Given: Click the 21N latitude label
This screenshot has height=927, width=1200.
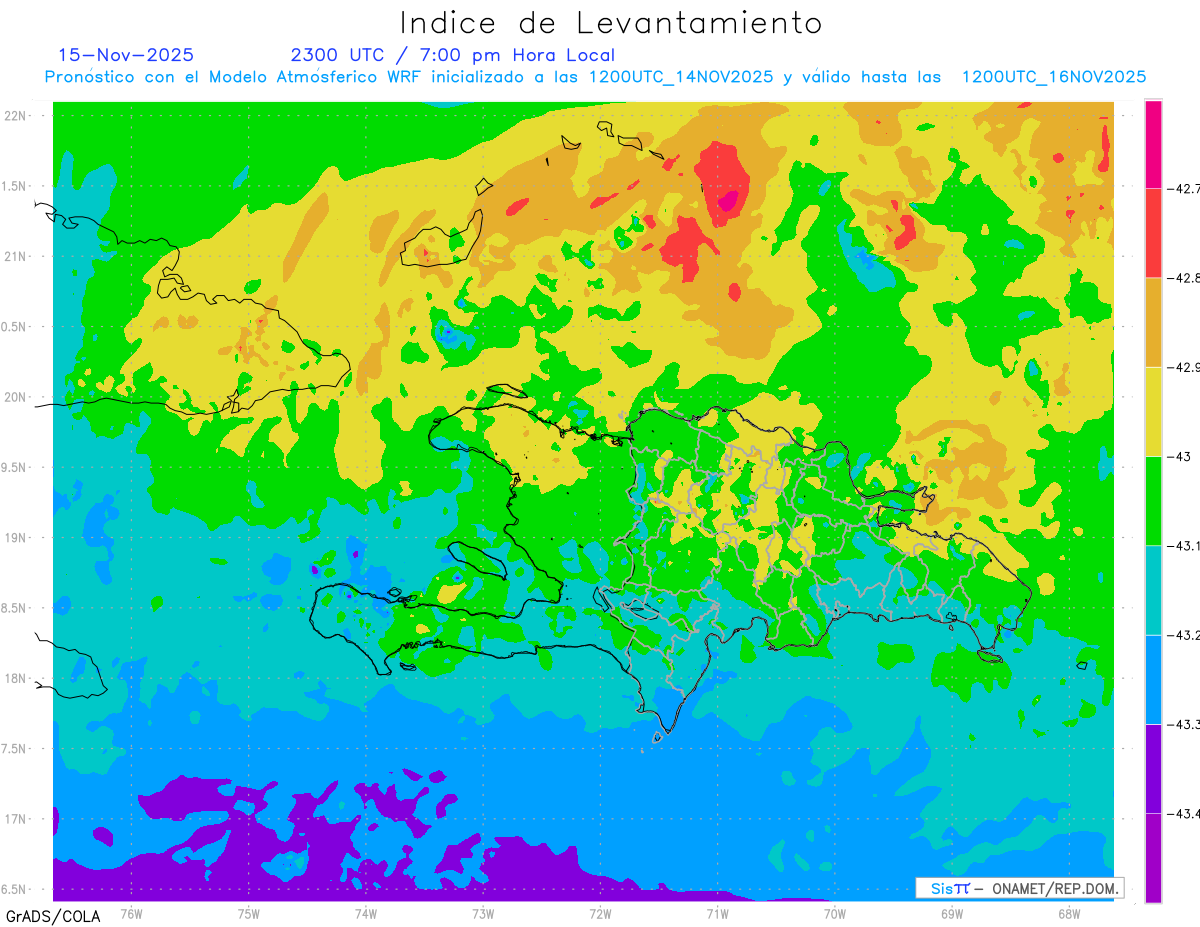Looking at the screenshot, I should pyautogui.click(x=16, y=257).
